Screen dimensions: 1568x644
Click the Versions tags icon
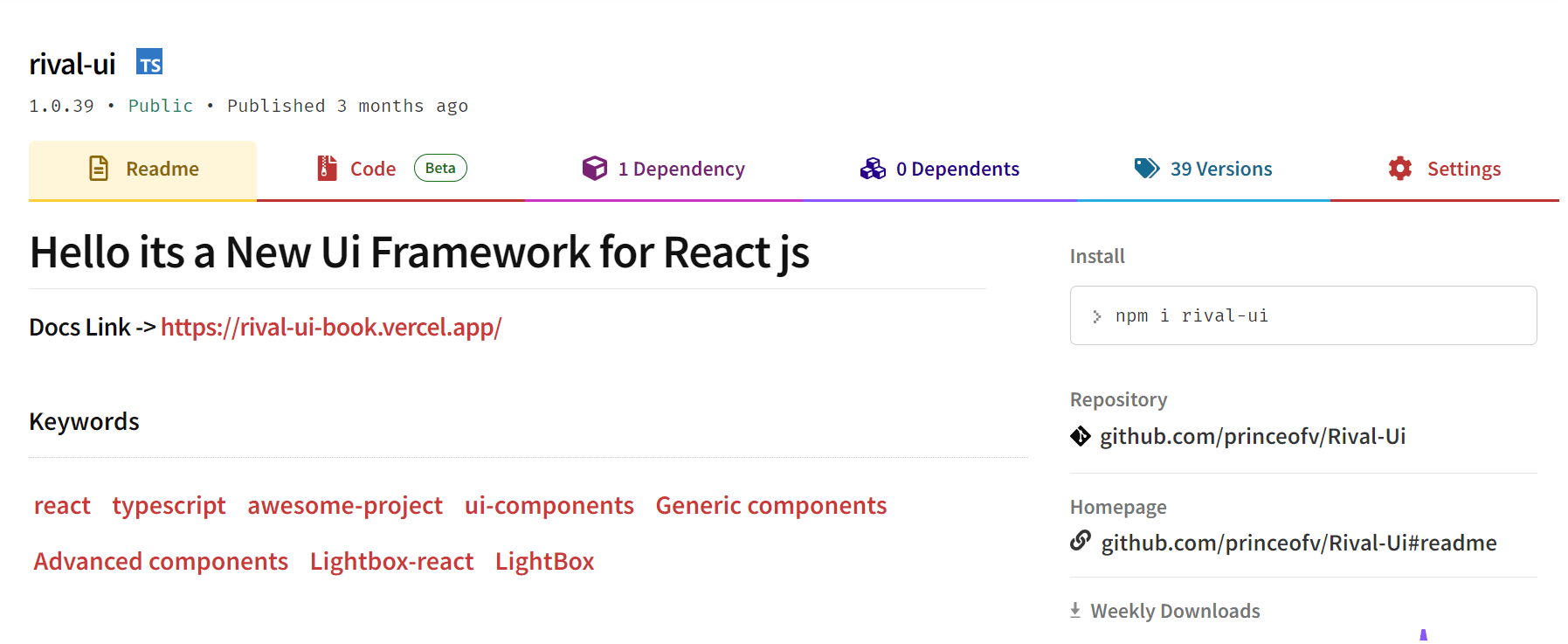[1147, 168]
